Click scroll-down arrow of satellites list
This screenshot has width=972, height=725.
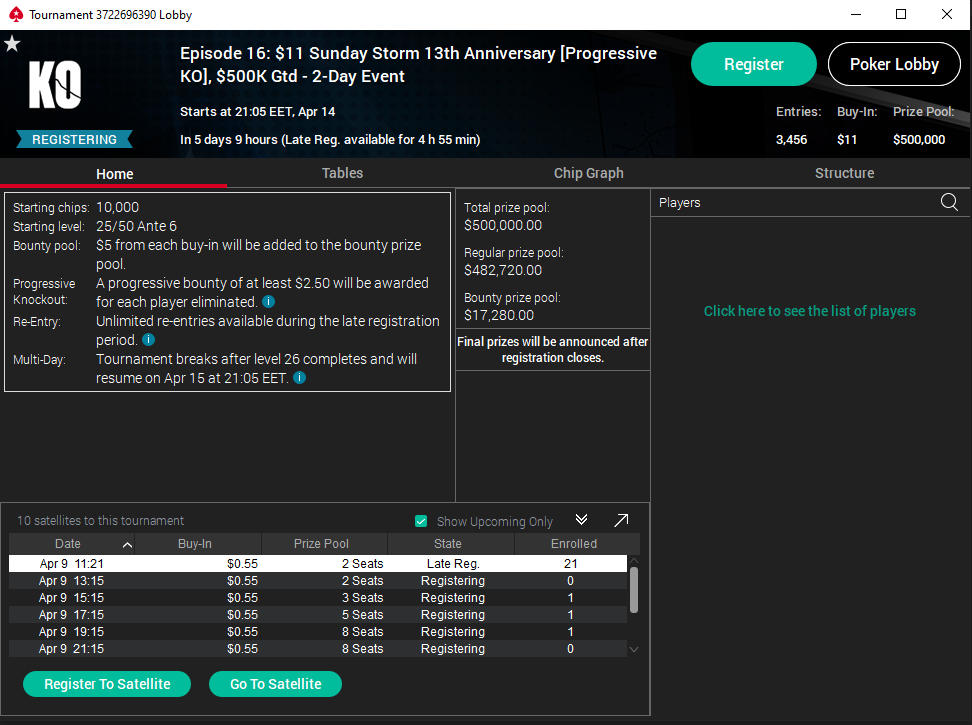click(634, 649)
